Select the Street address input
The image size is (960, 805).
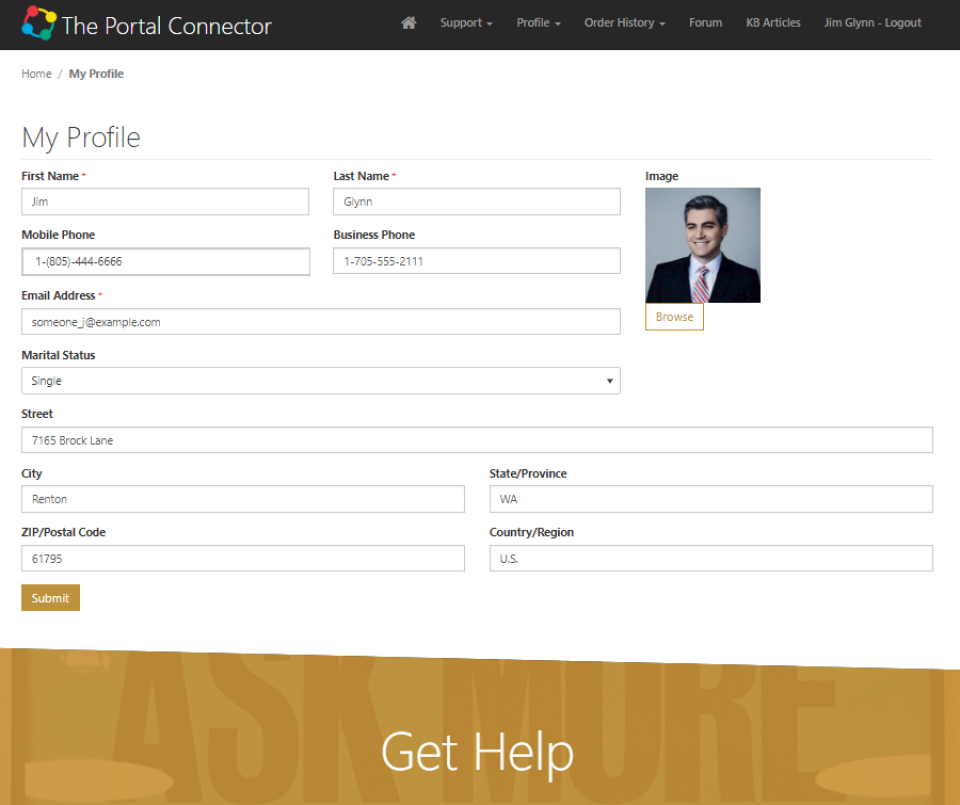click(x=477, y=439)
